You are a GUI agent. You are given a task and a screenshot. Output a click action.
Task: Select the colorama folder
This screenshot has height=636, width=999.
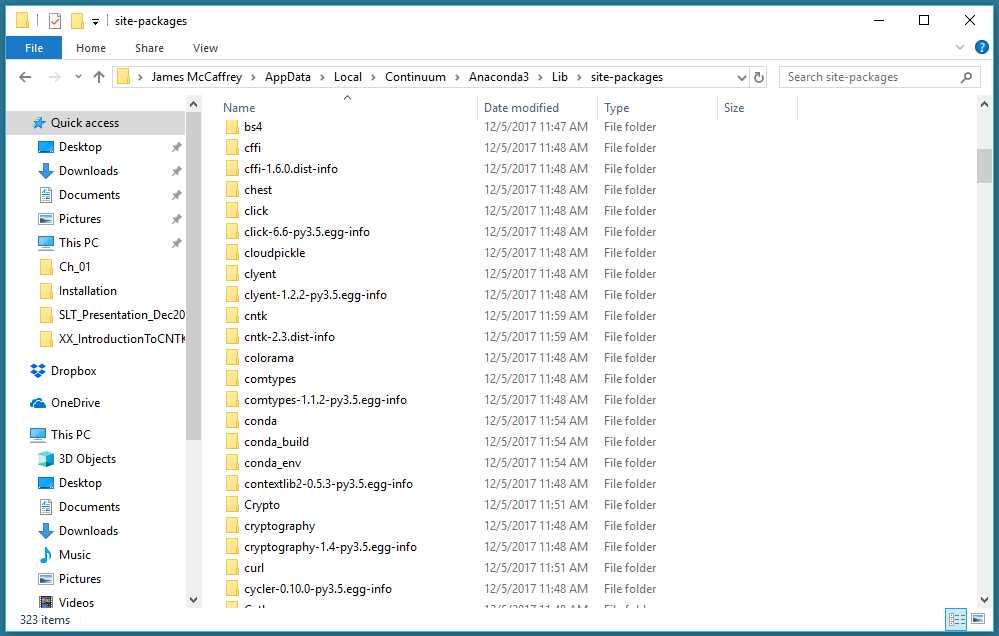[x=269, y=358]
